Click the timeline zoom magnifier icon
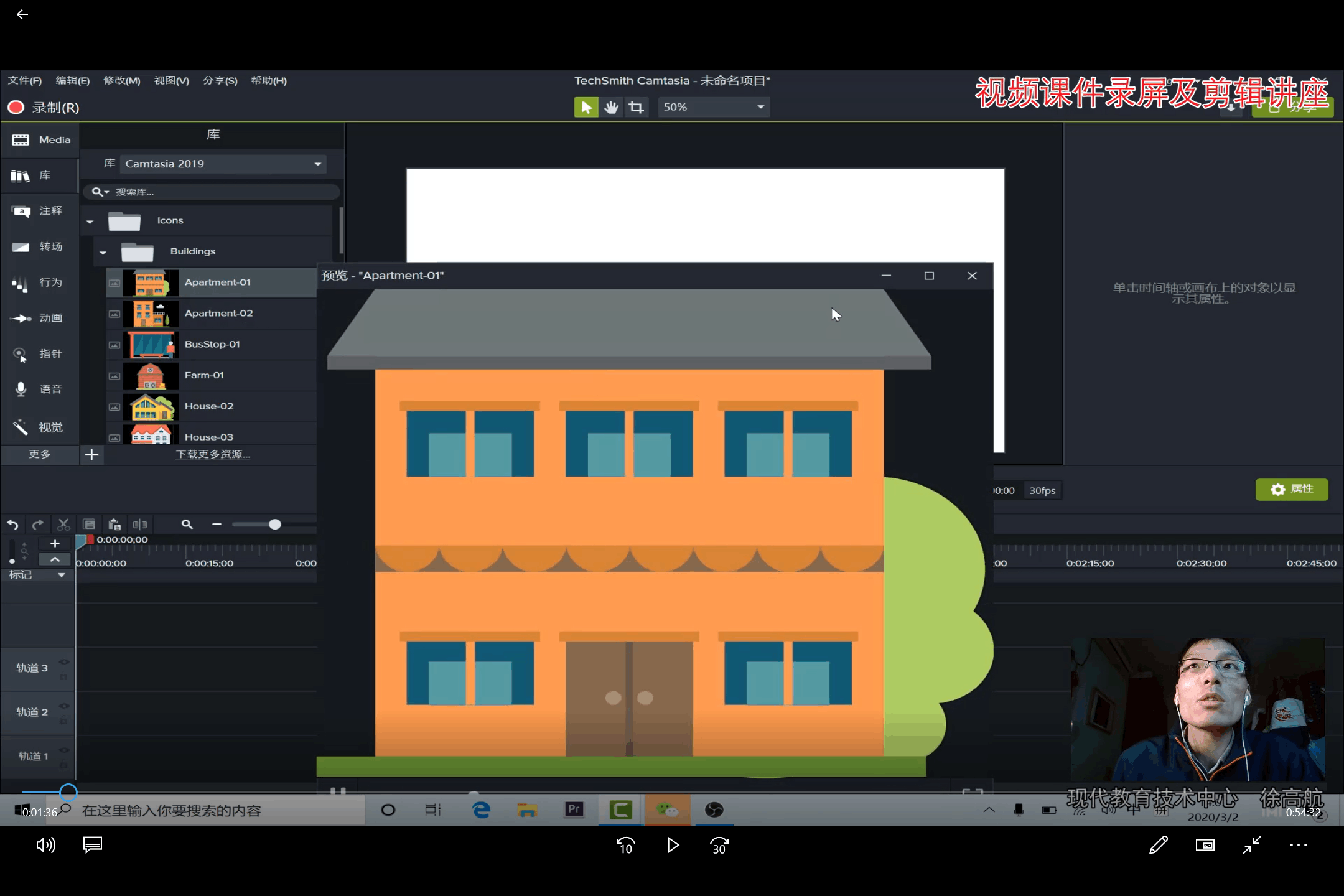Viewport: 1344px width, 896px height. pyautogui.click(x=187, y=525)
